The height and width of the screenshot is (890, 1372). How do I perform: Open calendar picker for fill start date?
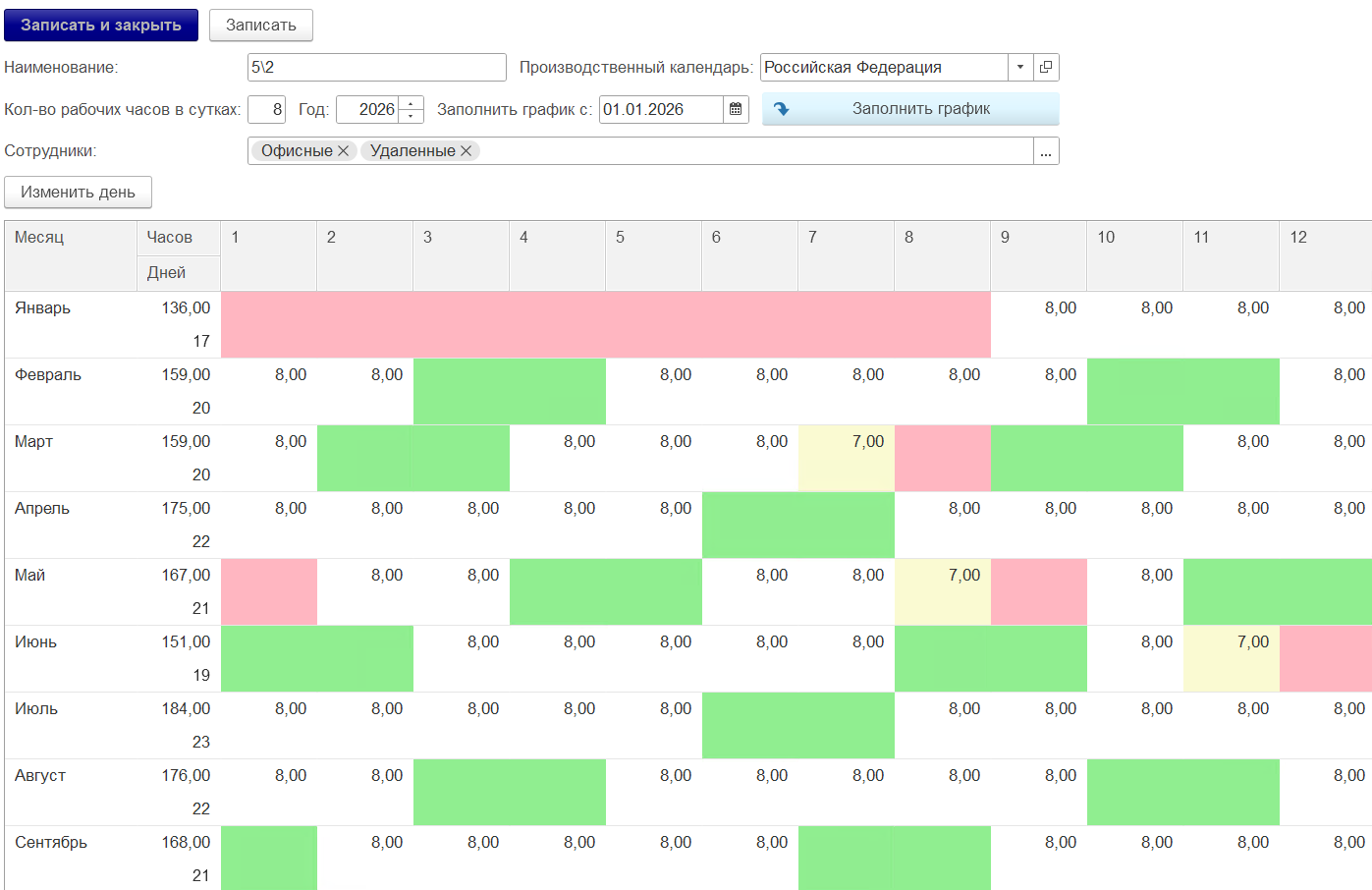point(736,109)
